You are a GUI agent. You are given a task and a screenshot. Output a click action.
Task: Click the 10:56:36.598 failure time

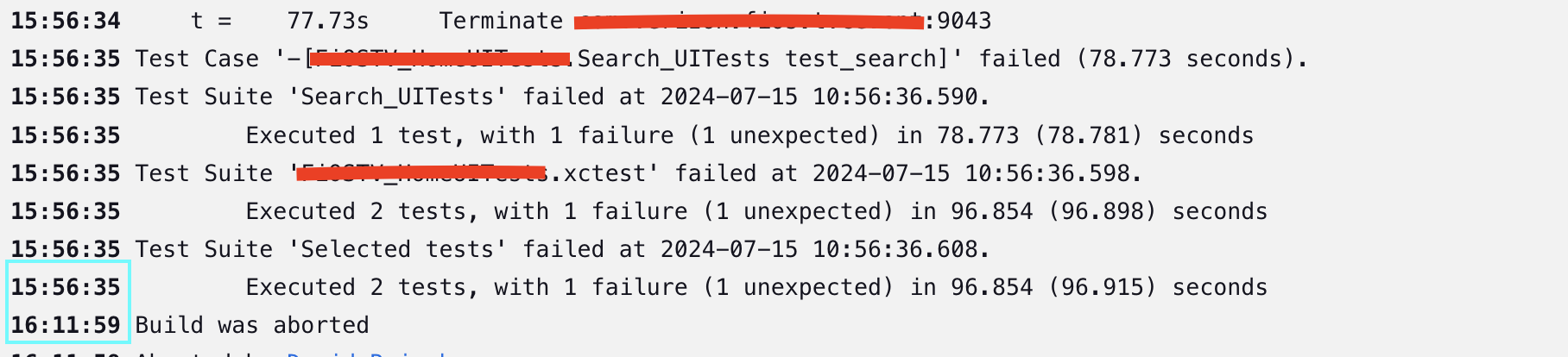[1053, 173]
